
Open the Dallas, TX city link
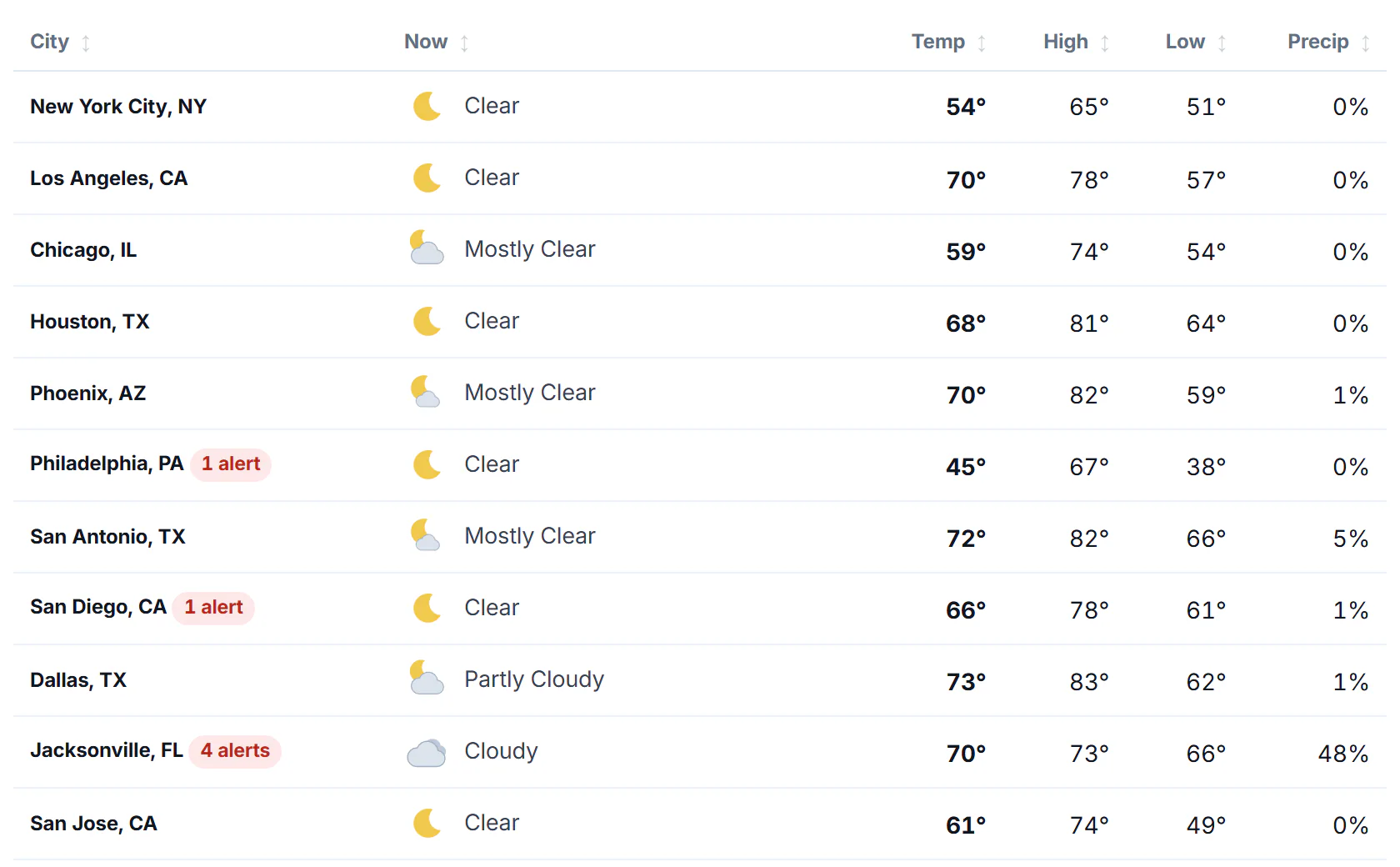tap(78, 680)
